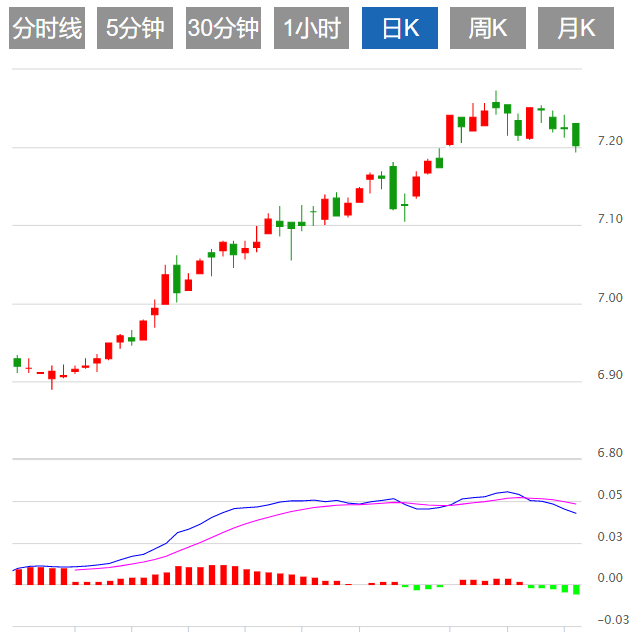Viewport: 644px width, 632px height.
Task: Show the 1小时 chart view
Action: (x=311, y=28)
